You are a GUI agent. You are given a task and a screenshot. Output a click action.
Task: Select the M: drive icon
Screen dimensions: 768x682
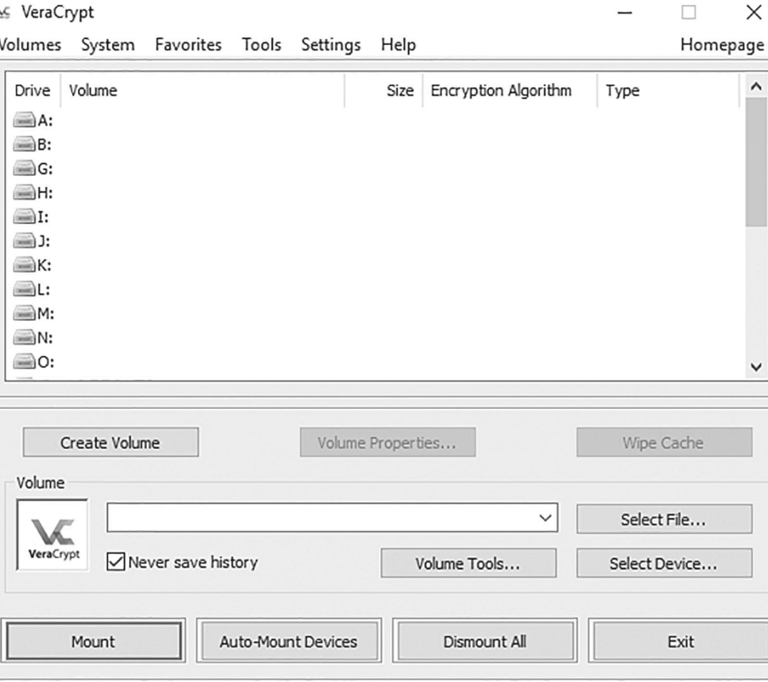click(24, 313)
